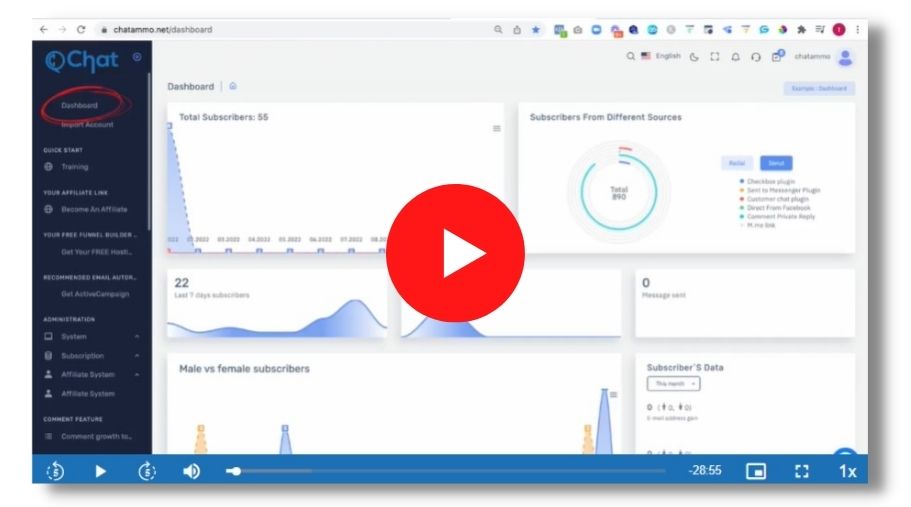Toggle the sidebar collapse icon beside the logo
Viewport: 911px width, 507px height.
[x=137, y=57]
